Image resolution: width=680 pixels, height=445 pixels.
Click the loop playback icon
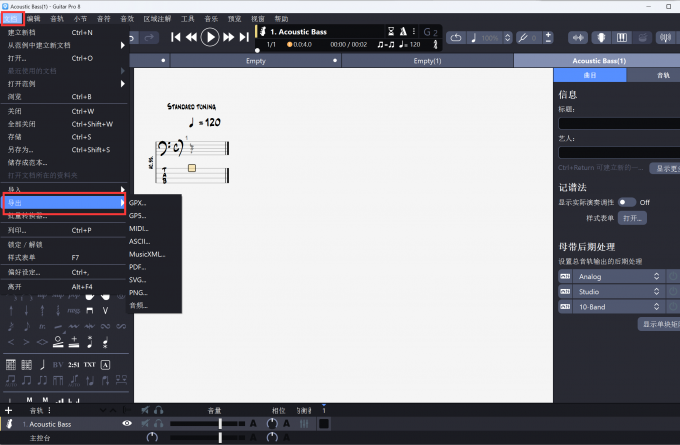coord(457,37)
